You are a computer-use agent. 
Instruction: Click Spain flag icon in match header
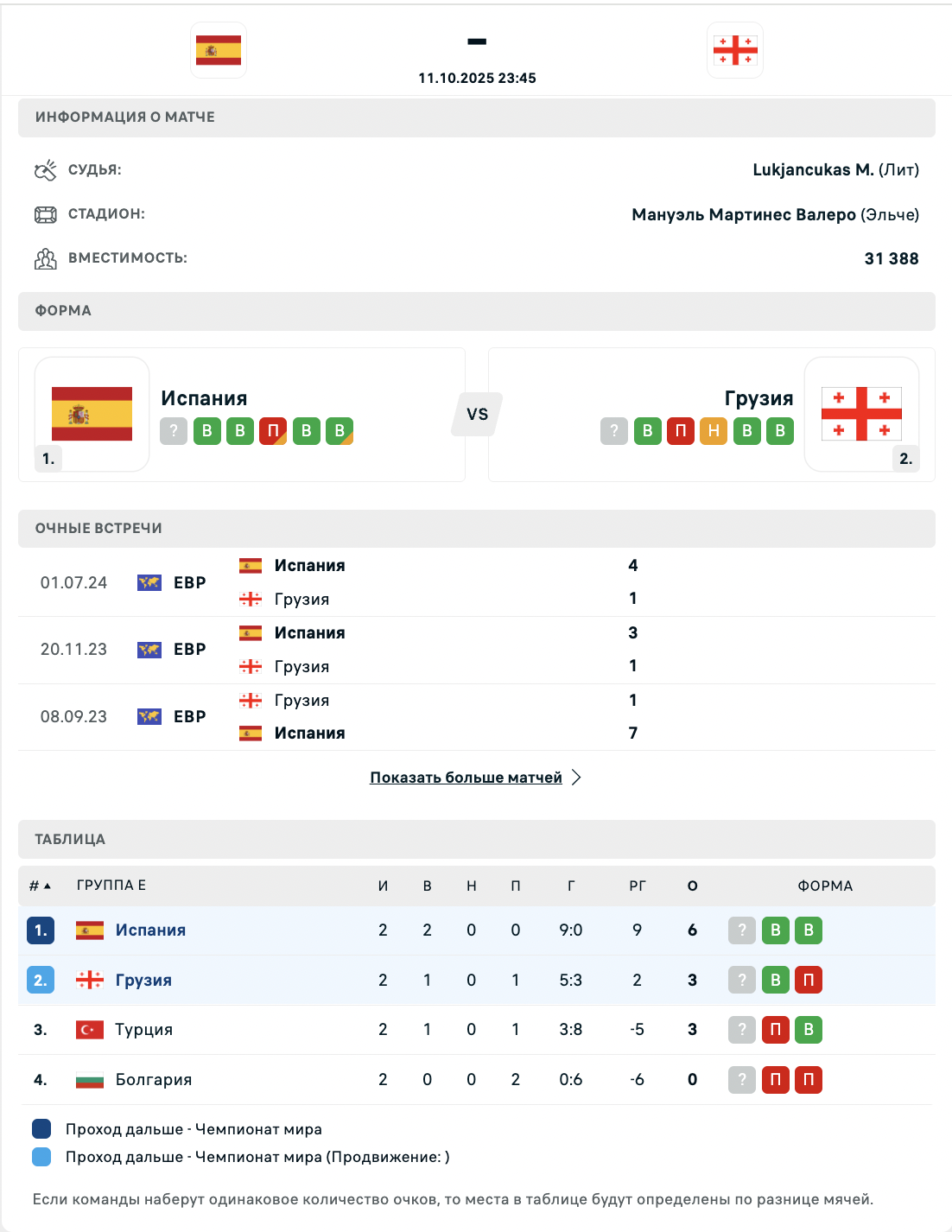click(x=219, y=50)
